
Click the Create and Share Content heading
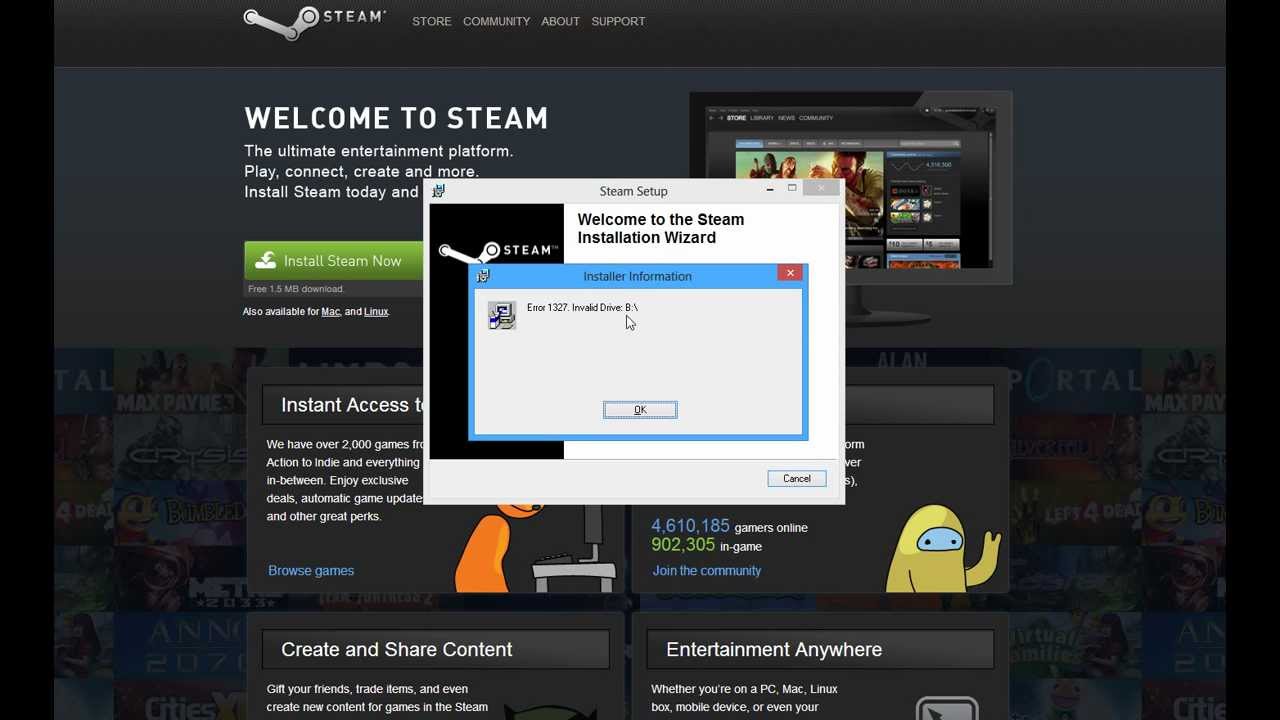[397, 650]
